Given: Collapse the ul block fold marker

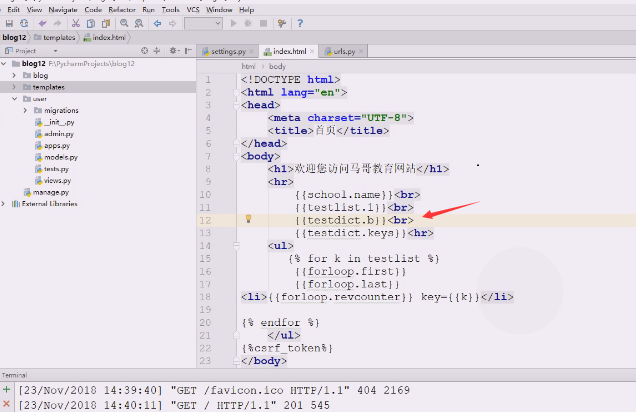Looking at the screenshot, I should click(x=236, y=246).
